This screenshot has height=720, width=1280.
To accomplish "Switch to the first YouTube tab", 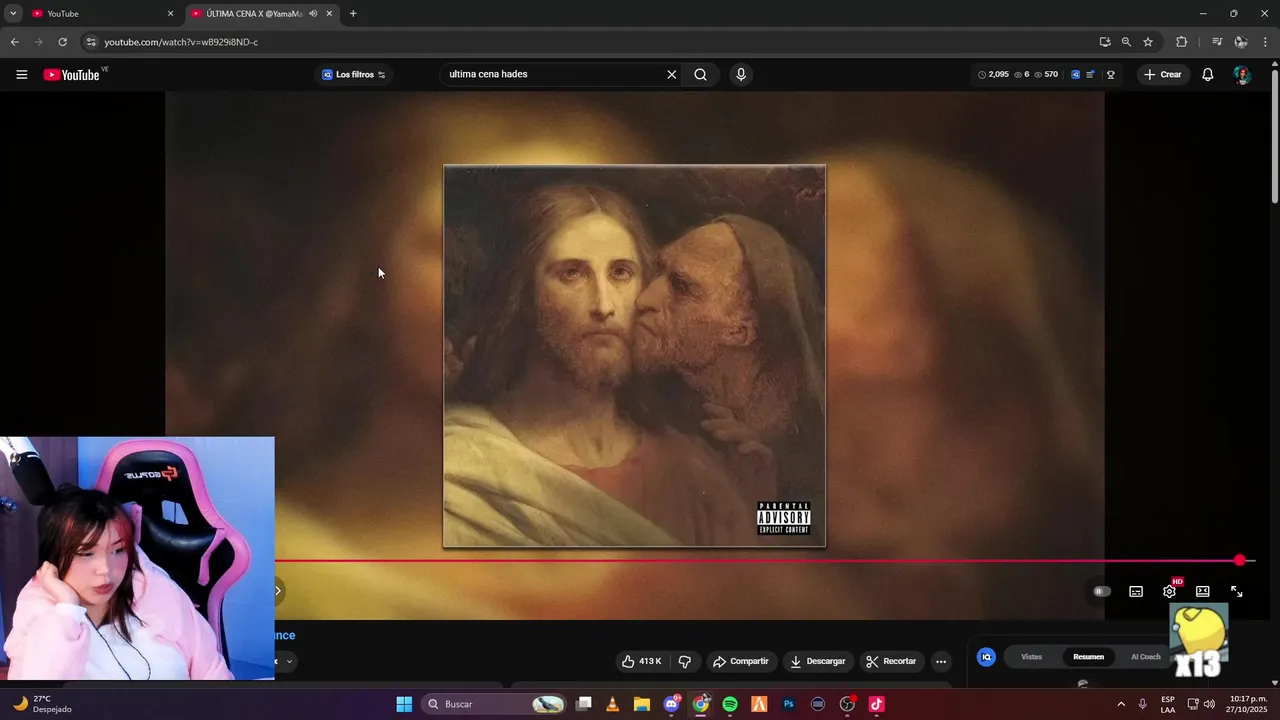I will click(100, 13).
